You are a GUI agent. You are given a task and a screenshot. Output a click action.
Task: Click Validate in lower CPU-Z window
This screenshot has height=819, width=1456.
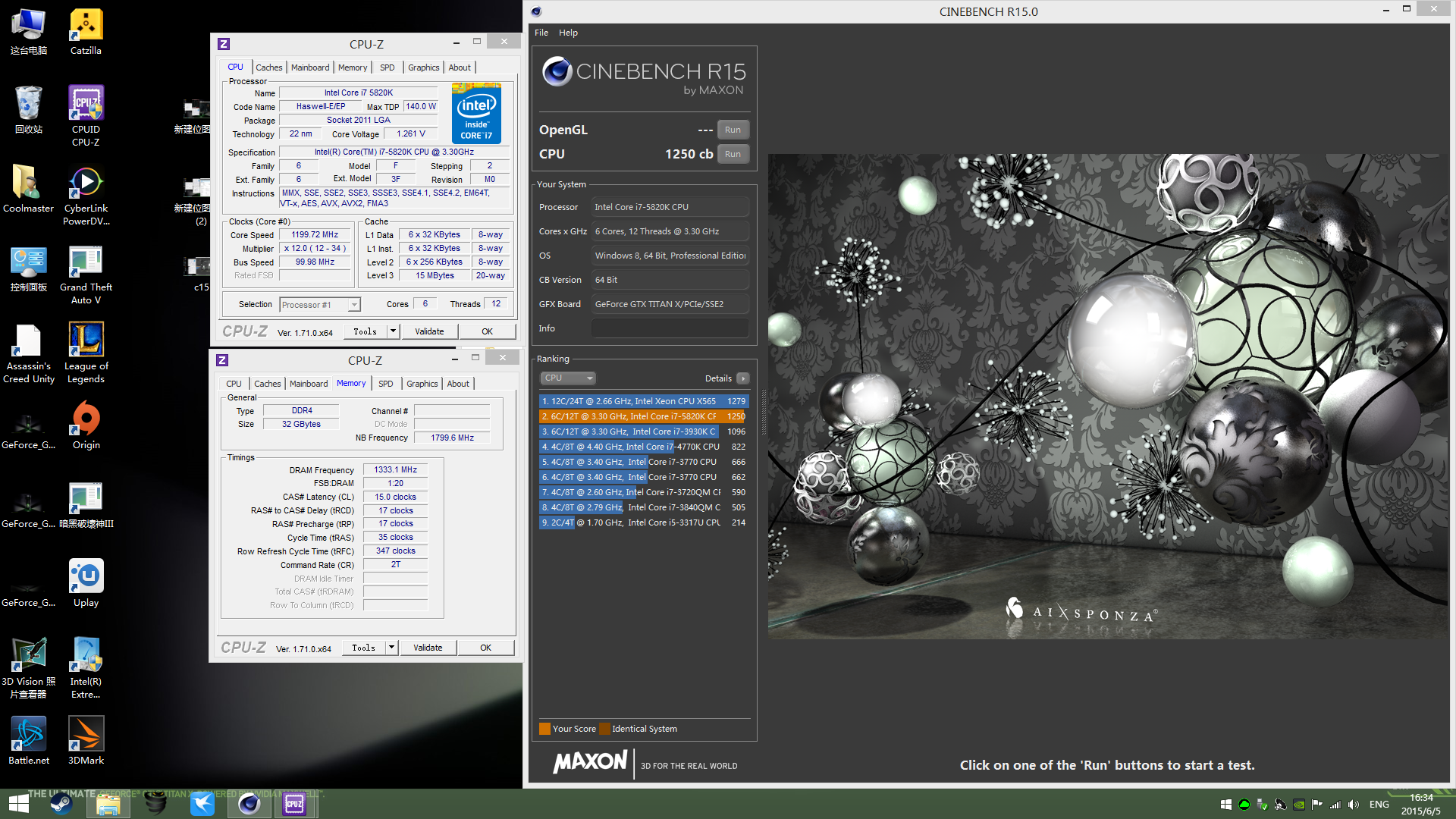(428, 648)
